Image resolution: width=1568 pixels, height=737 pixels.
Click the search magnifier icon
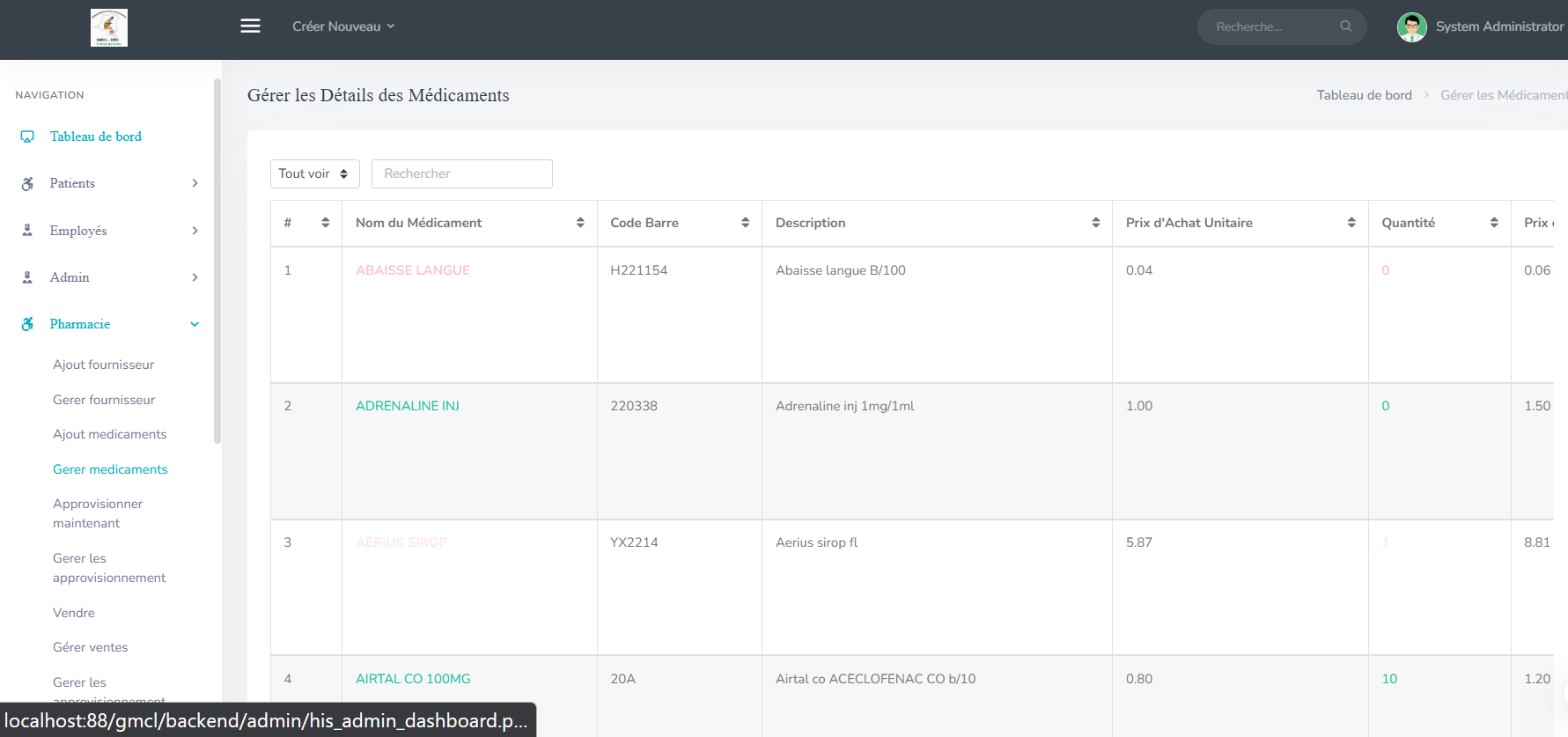pos(1345,26)
